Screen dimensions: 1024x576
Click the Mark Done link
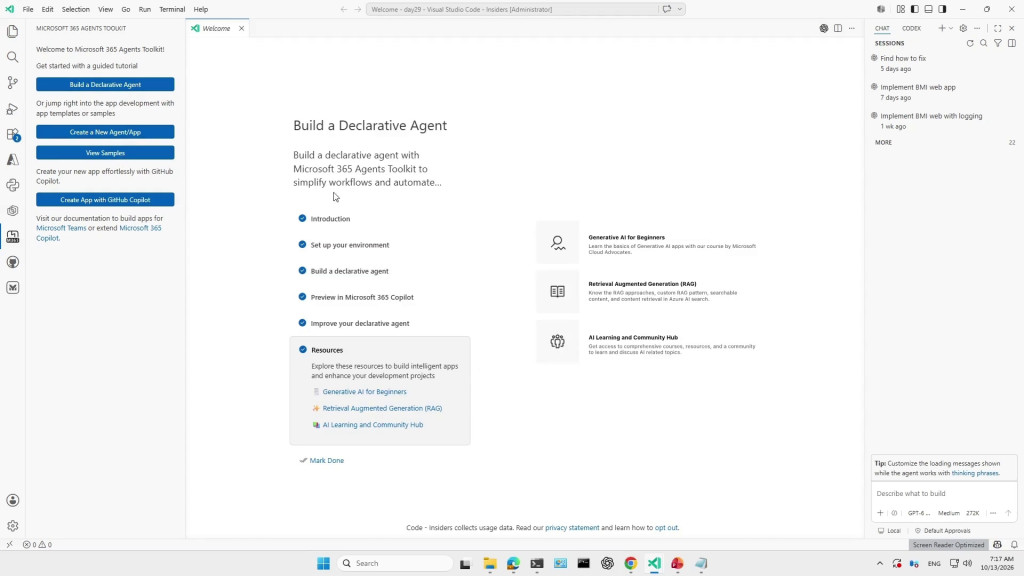pyautogui.click(x=327, y=460)
